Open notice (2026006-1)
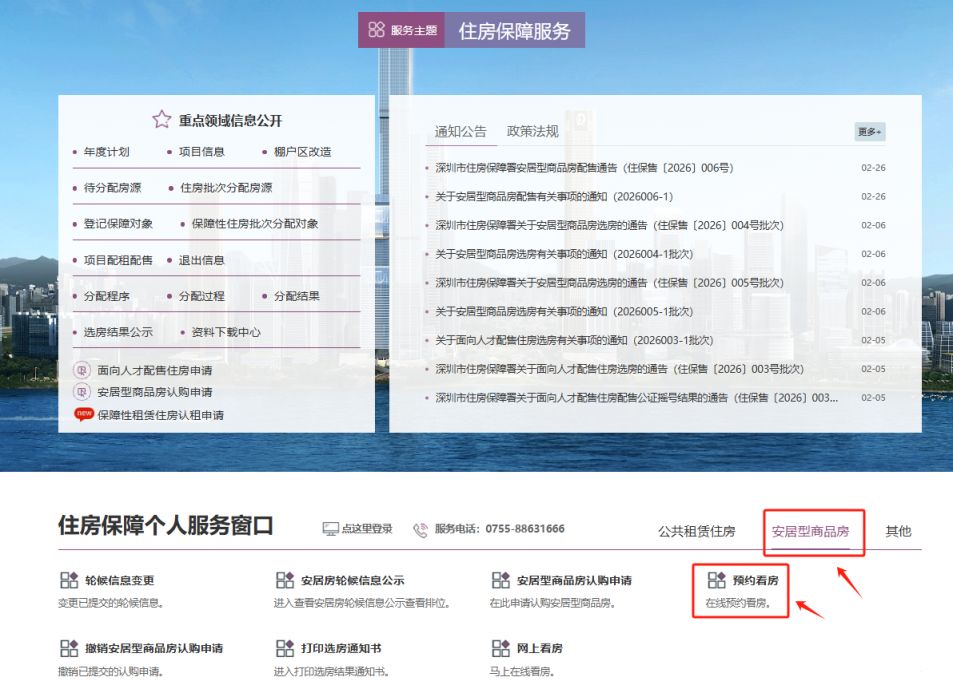This screenshot has width=953, height=689. tap(554, 196)
